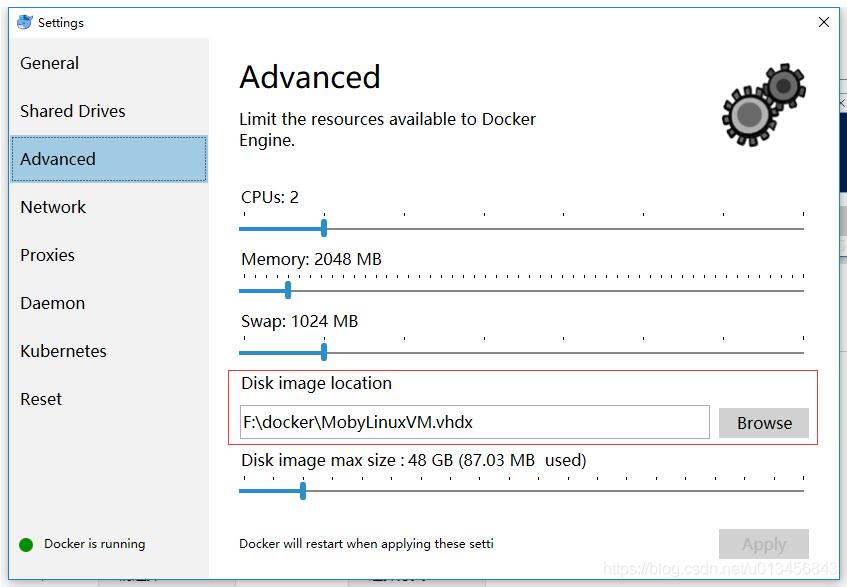Open the Reset settings section
The height and width of the screenshot is (587, 847).
click(x=41, y=398)
